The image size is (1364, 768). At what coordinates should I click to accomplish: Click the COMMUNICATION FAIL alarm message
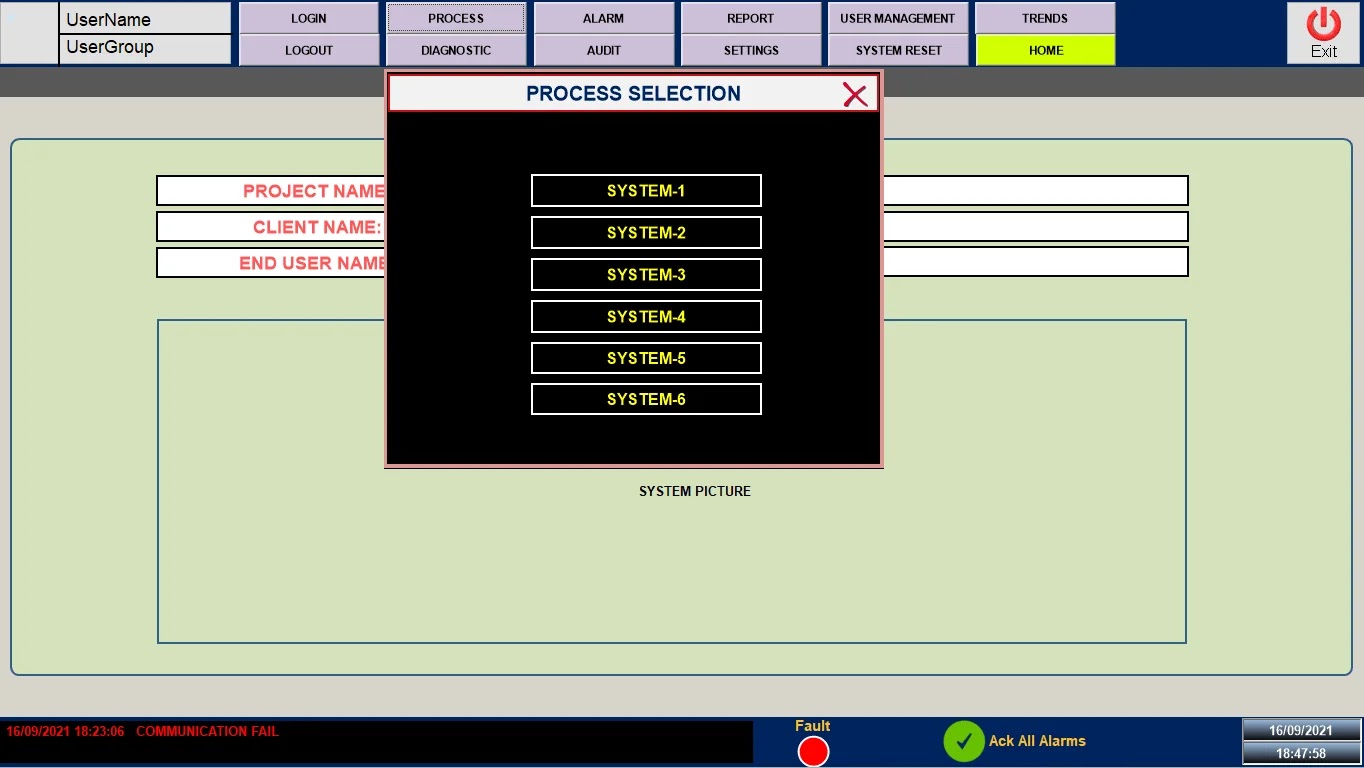click(207, 732)
